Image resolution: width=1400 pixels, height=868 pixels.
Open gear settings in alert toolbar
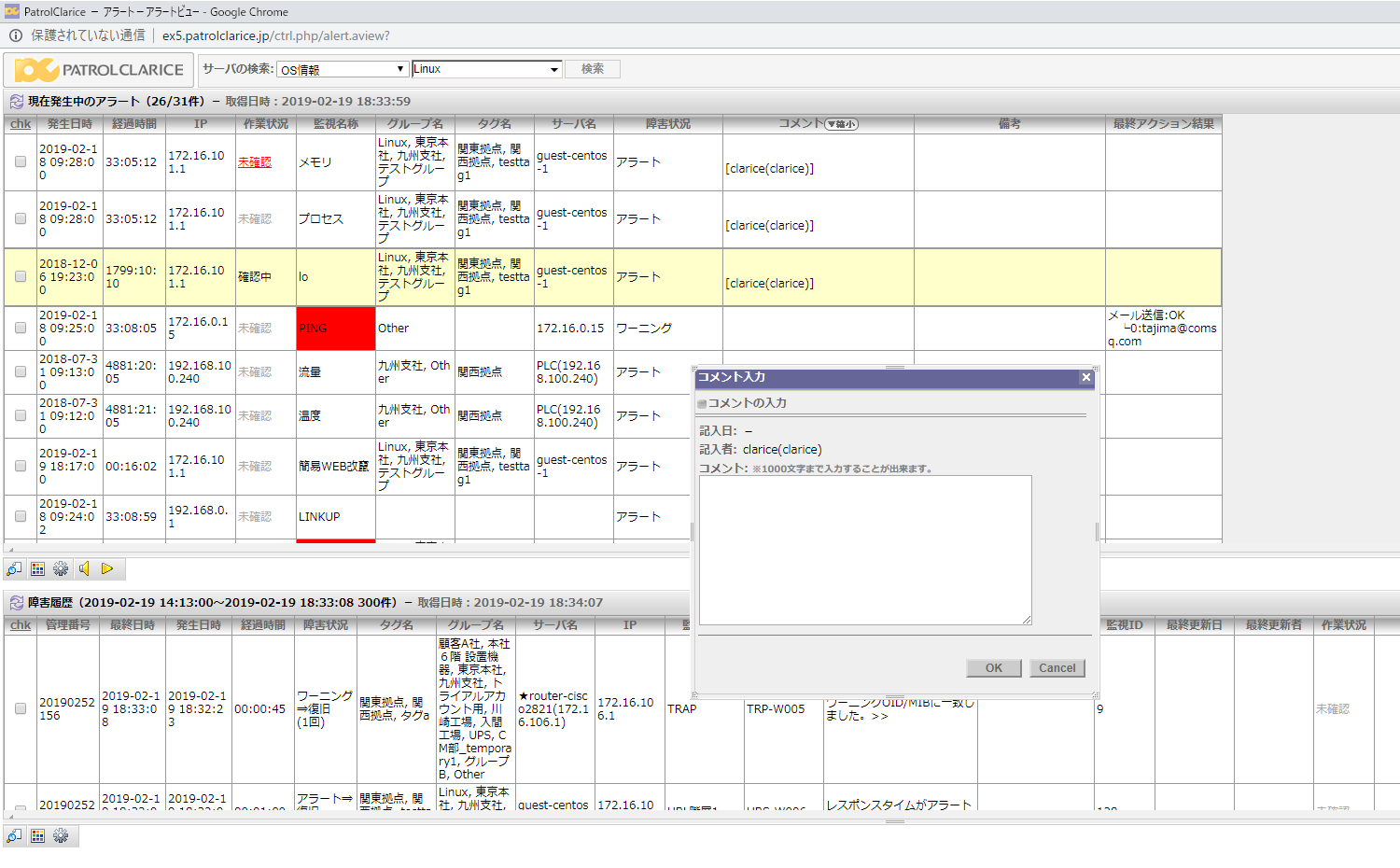tap(61, 569)
